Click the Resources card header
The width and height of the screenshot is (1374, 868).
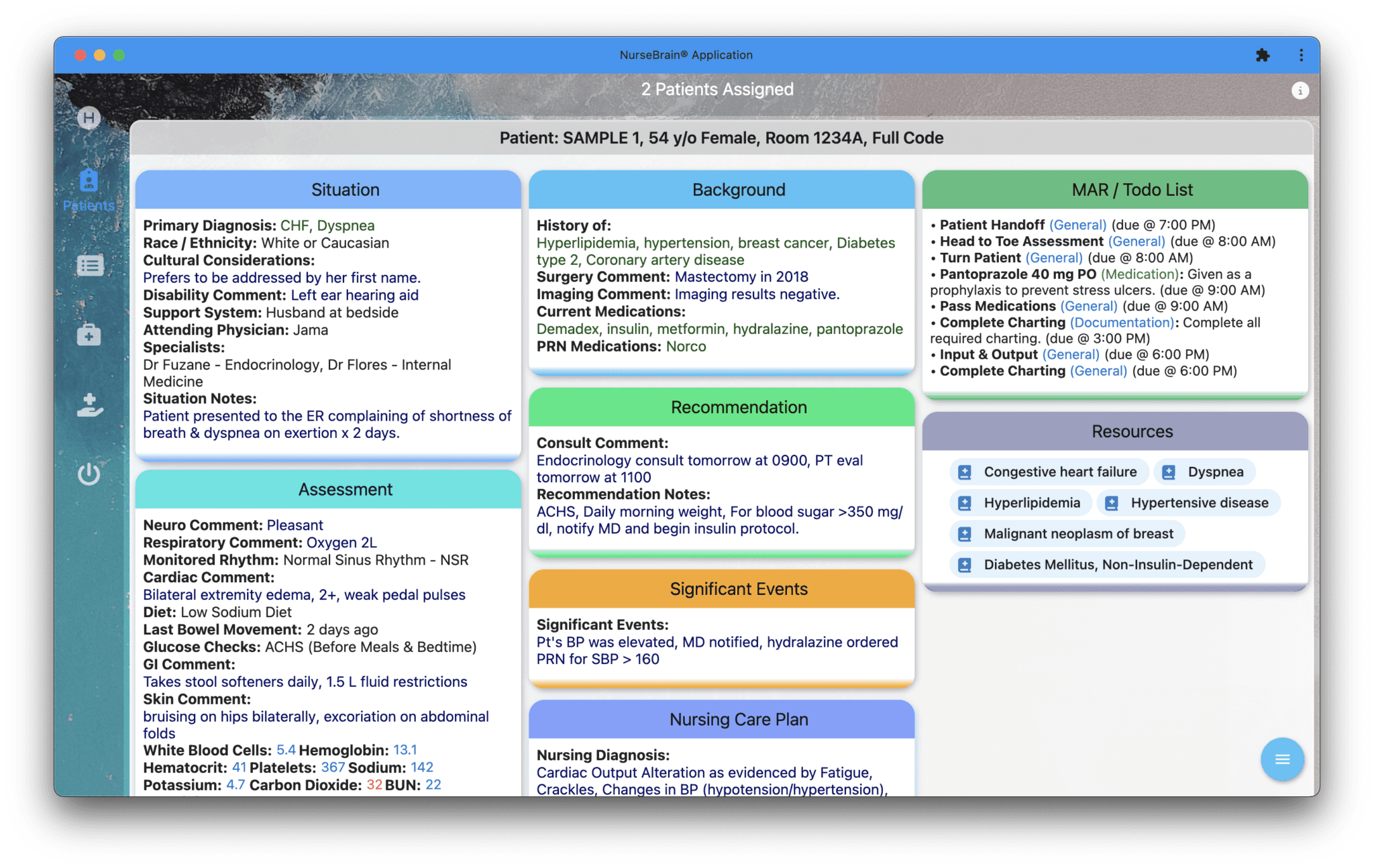[x=1115, y=431]
